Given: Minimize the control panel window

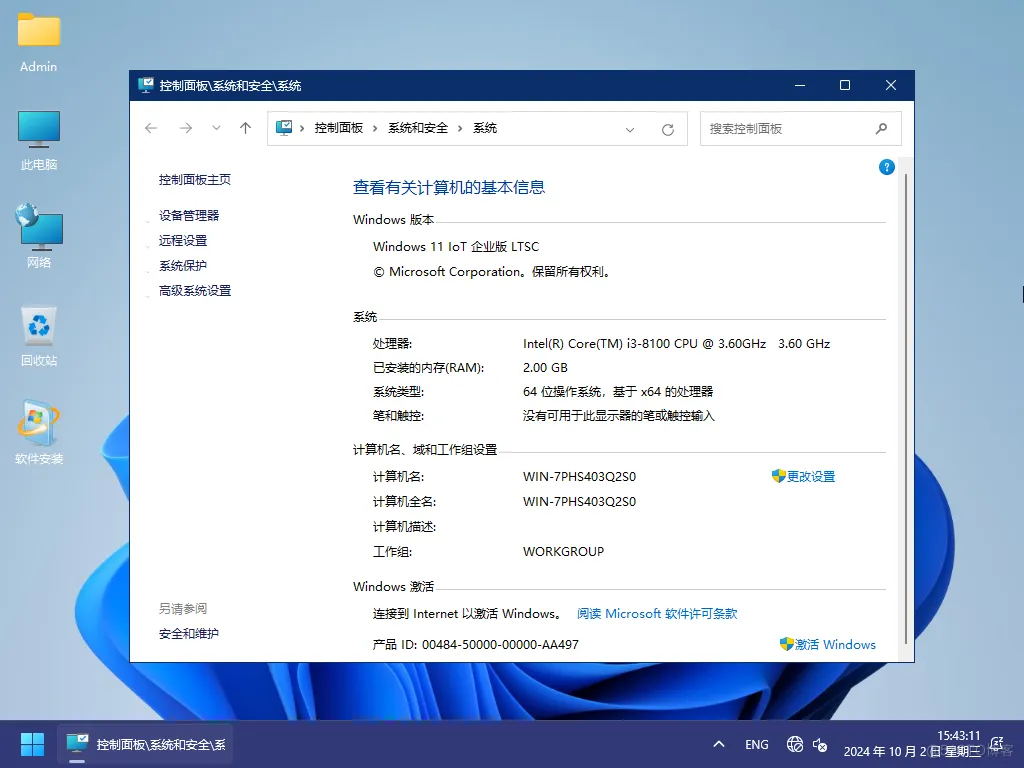Looking at the screenshot, I should [x=800, y=86].
